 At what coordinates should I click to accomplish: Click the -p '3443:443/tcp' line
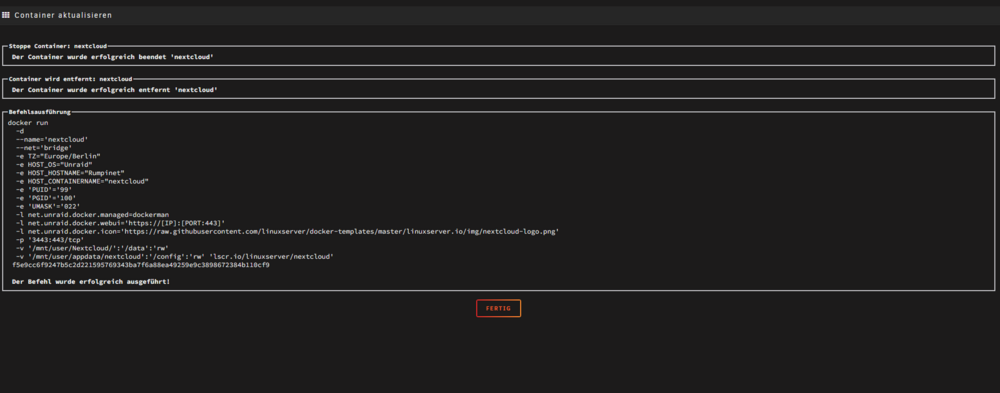coord(50,240)
